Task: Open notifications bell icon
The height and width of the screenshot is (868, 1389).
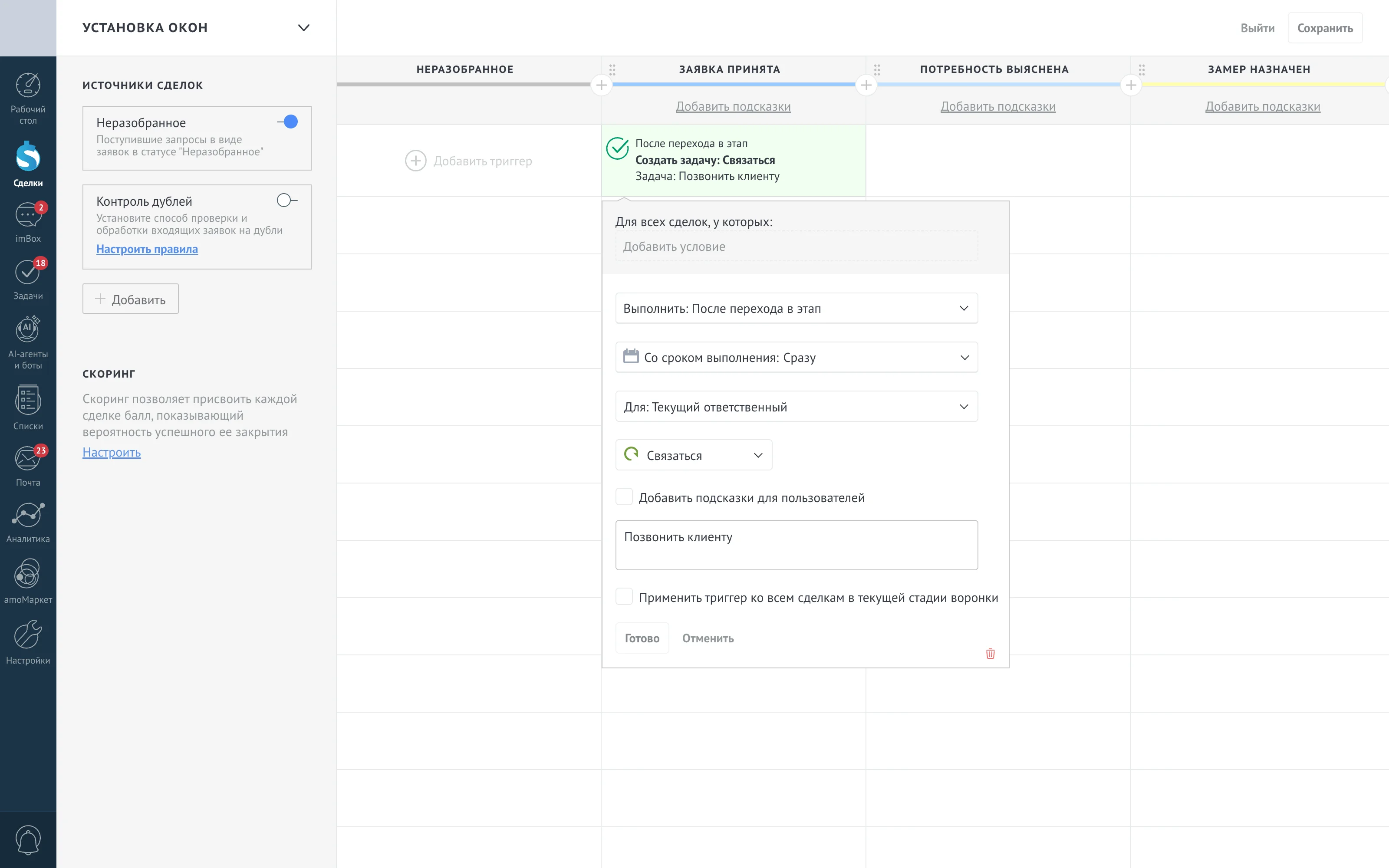Action: 27,840
